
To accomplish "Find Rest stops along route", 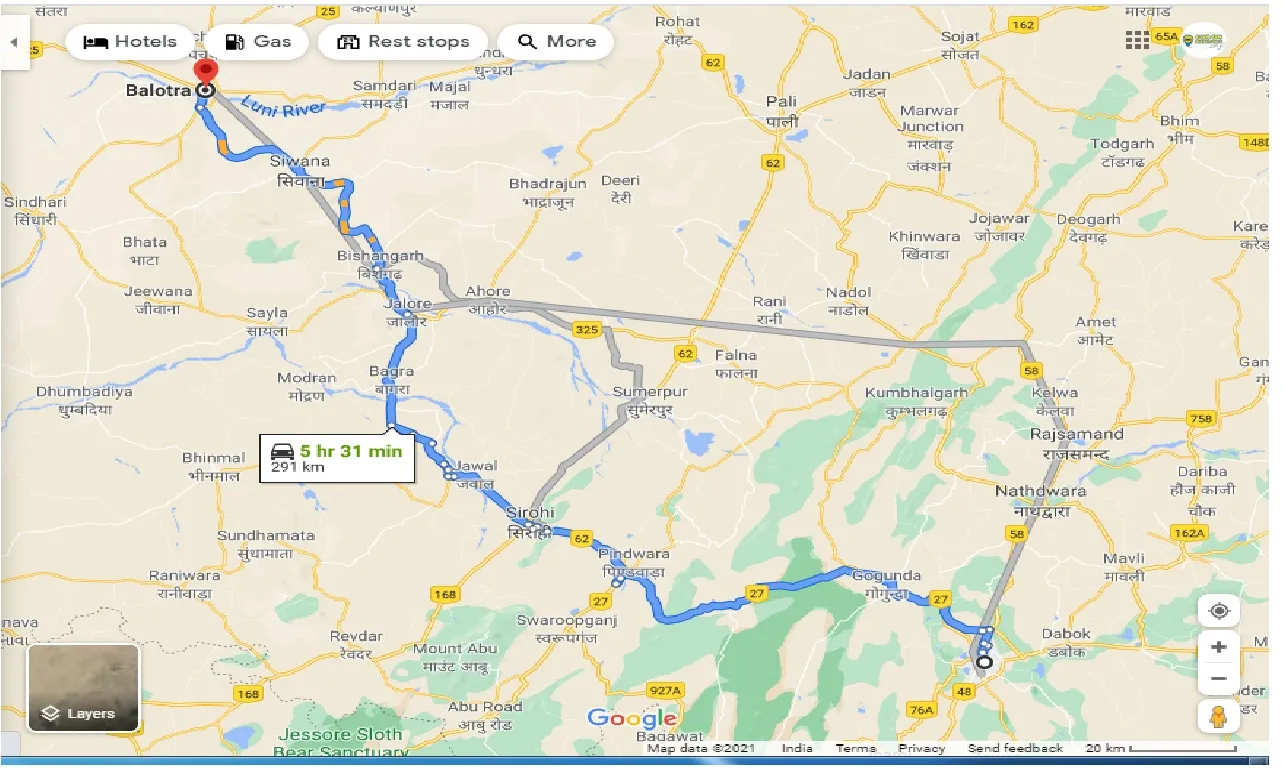I will pyautogui.click(x=403, y=42).
